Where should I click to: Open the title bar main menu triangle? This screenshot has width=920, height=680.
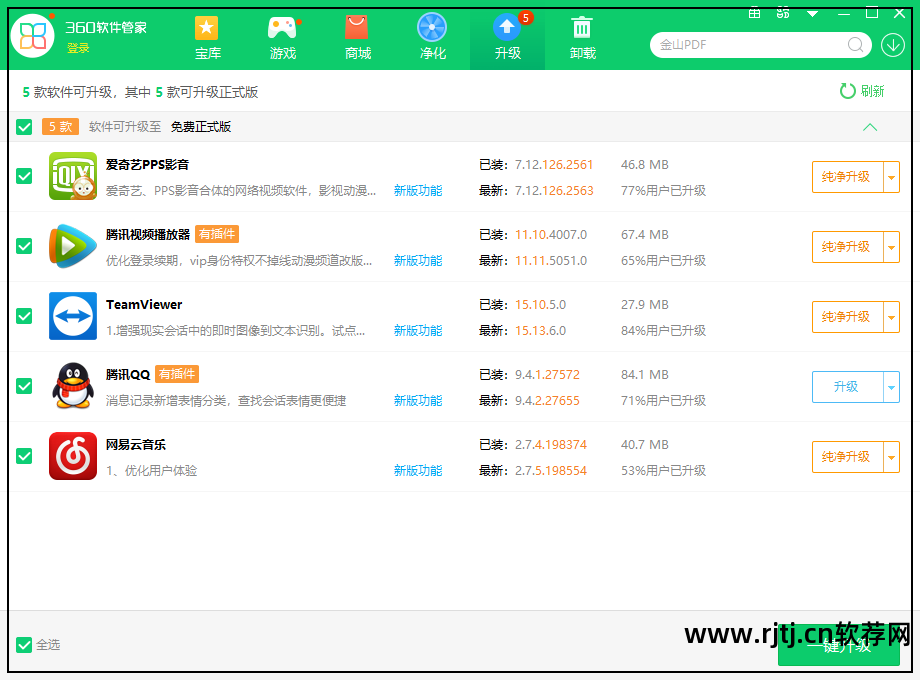click(813, 13)
